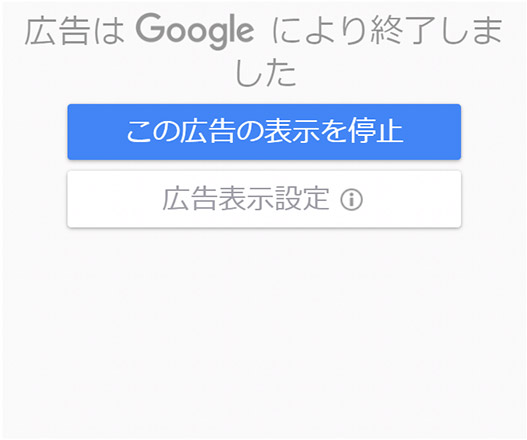Choose この広告の表示を停止 to hide the ad
527x440 pixels.
coord(264,132)
